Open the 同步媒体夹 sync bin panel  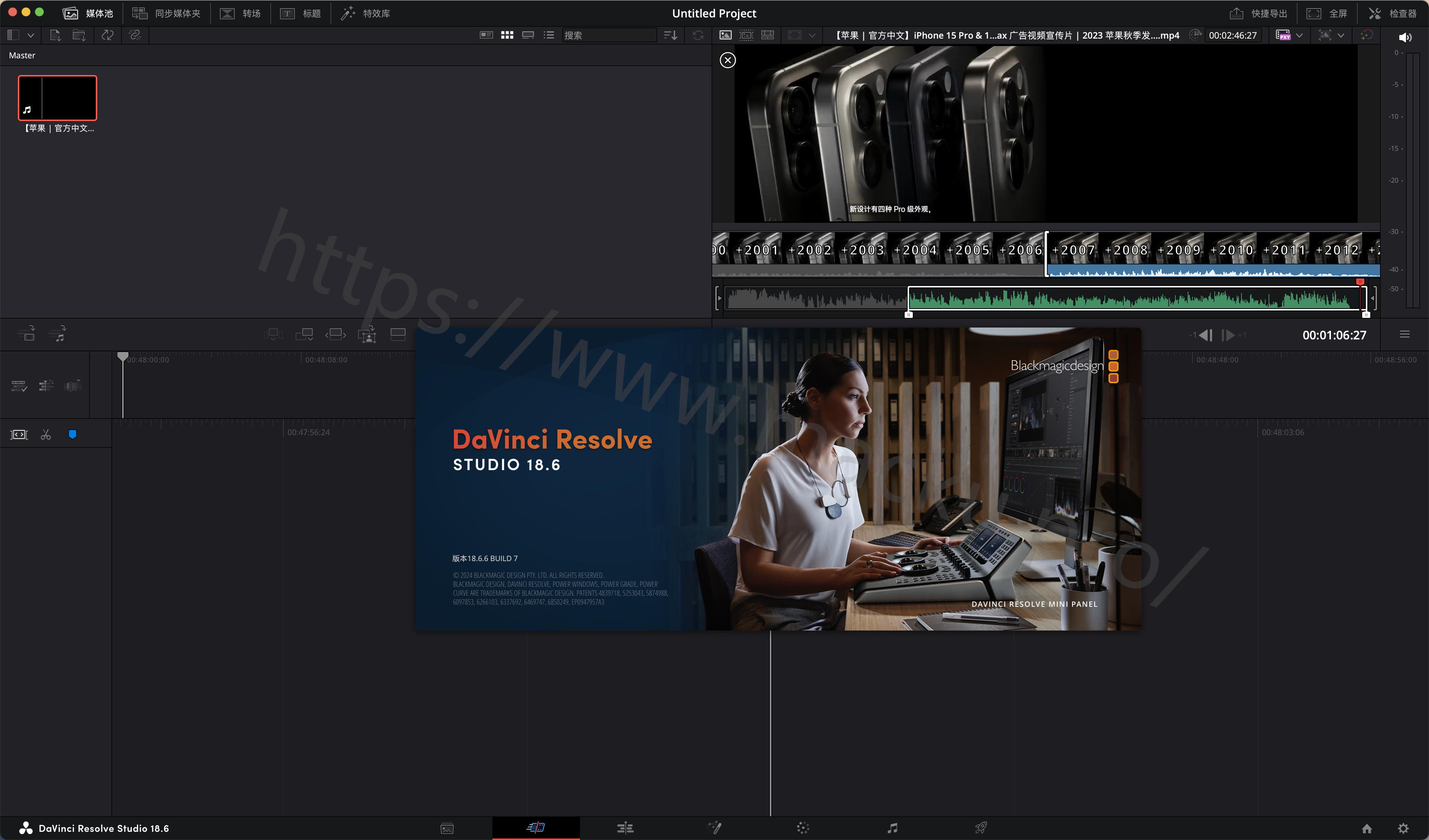tap(166, 13)
